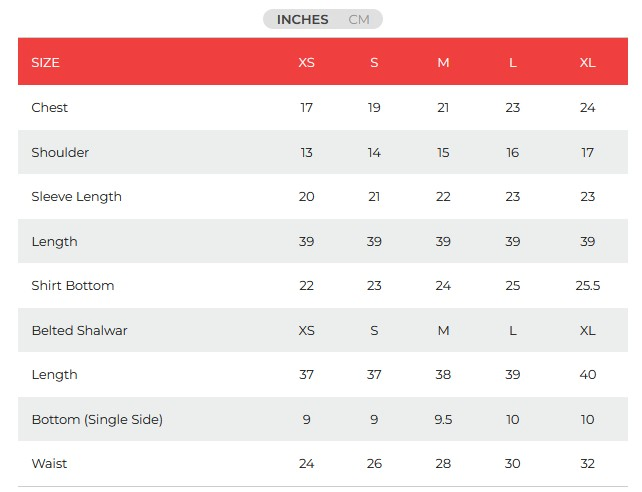Viewport: 642px width, 492px height.
Task: Click the Waist row label
Action: [49, 464]
